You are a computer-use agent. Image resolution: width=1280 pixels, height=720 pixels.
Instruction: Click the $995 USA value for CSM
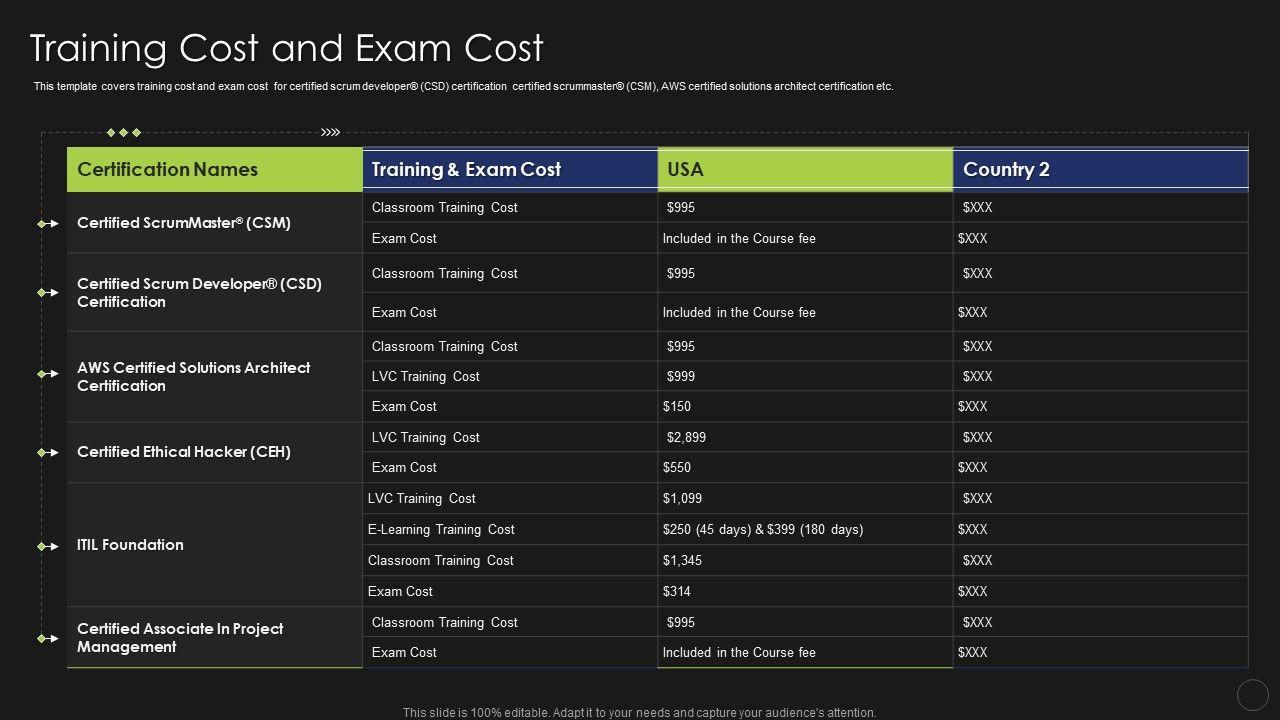click(681, 207)
